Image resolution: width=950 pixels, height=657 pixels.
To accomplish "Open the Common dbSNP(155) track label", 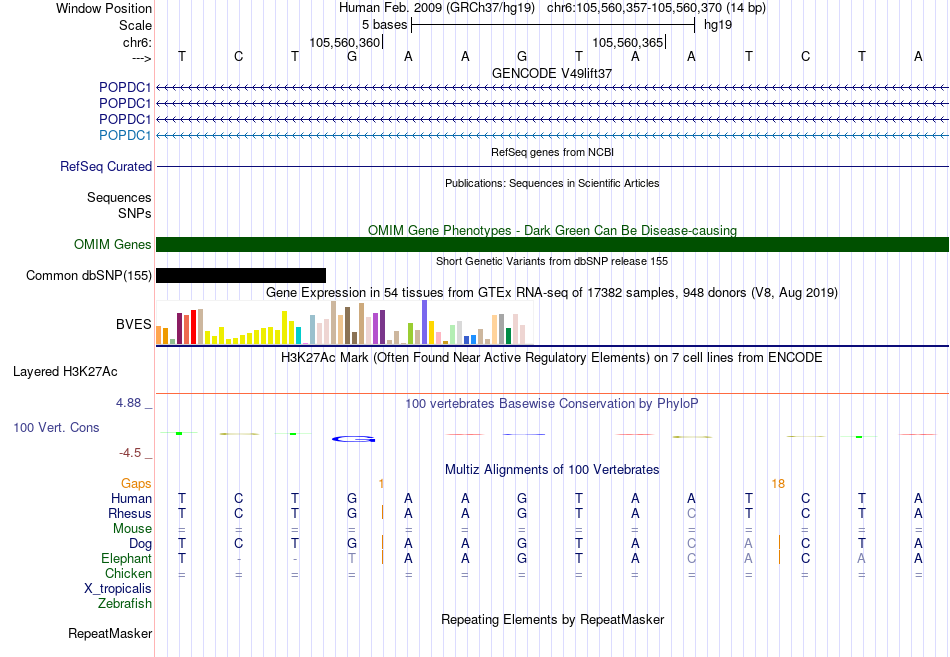I will [88, 275].
